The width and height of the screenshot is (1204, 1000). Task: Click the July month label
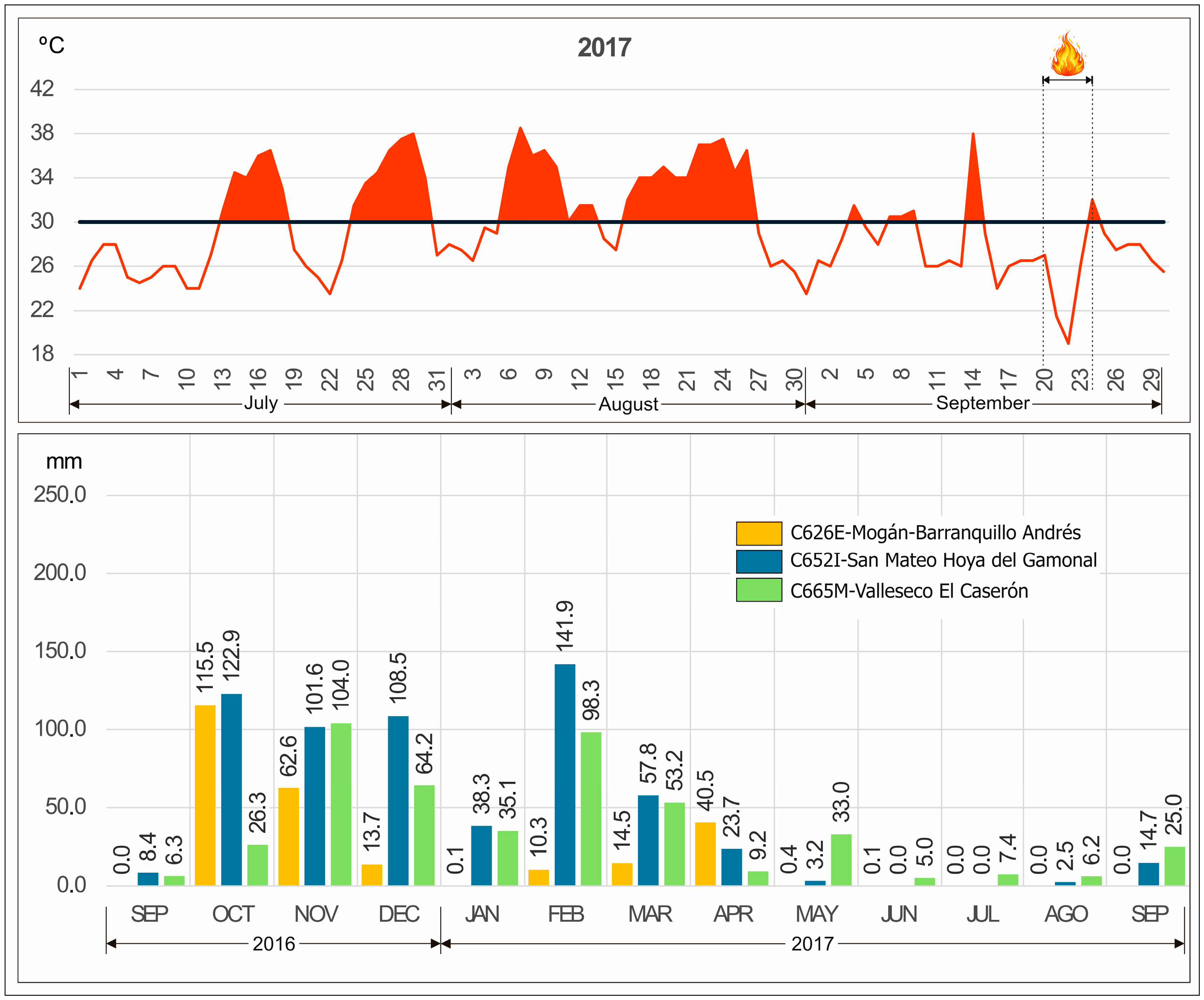coord(261,403)
